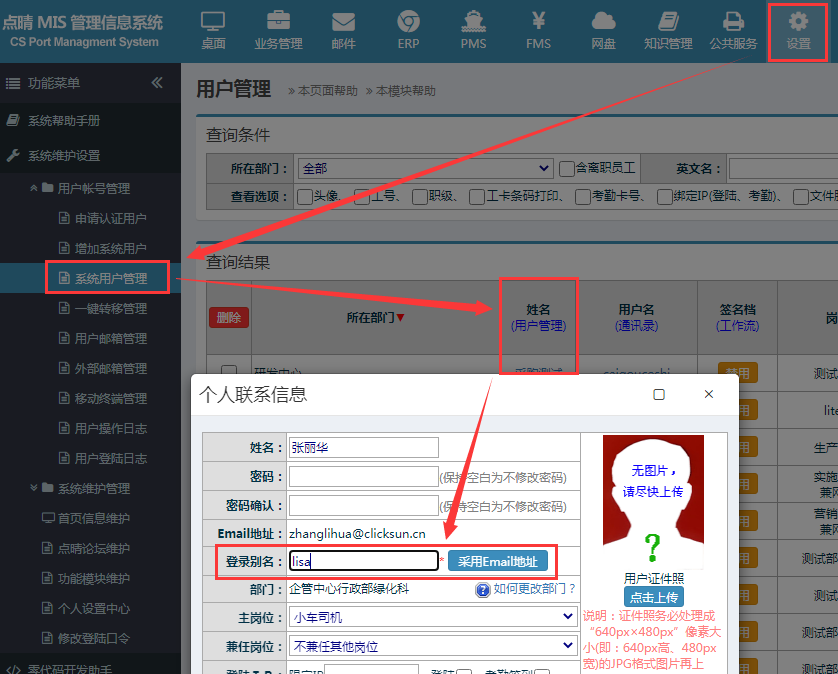
Task: Open the 设置 gear icon
Action: click(x=798, y=30)
